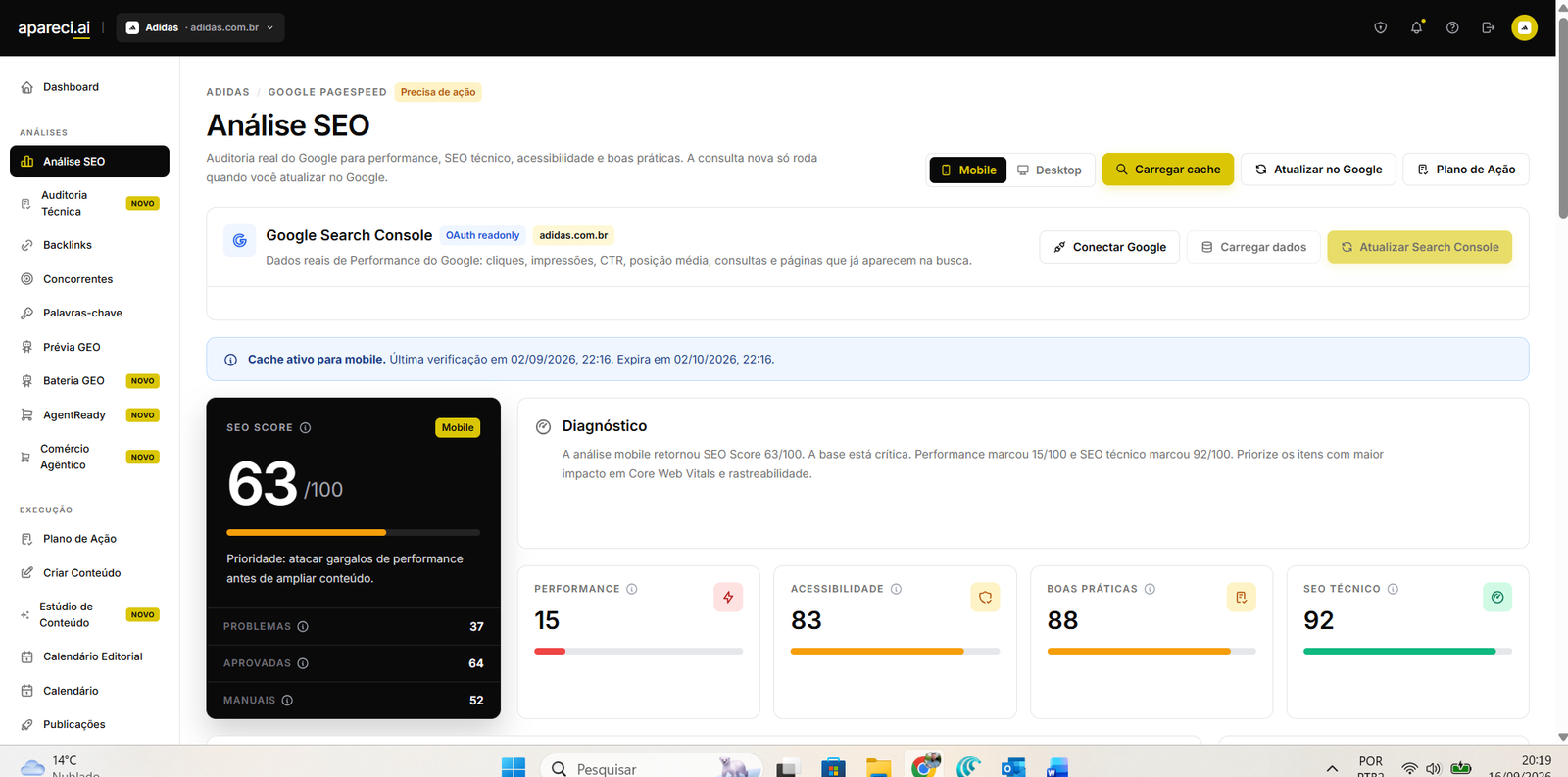Image resolution: width=1568 pixels, height=777 pixels.
Task: Open Outlook from the taskbar
Action: pyautogui.click(x=1013, y=767)
